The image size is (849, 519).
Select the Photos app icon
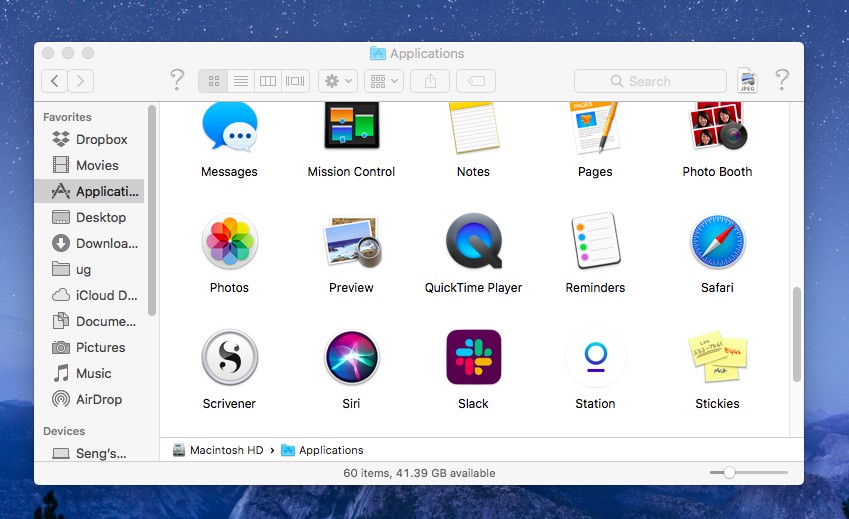pos(230,241)
